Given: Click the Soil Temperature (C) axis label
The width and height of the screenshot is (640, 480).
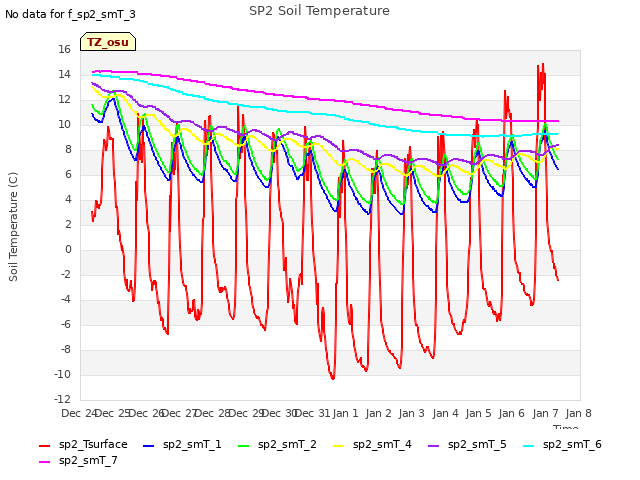Looking at the screenshot, I should coord(13,227).
